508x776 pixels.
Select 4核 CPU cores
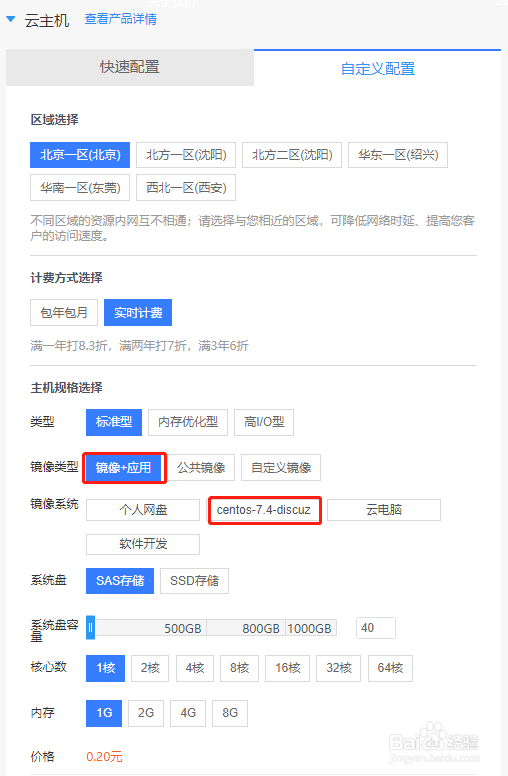pos(195,668)
